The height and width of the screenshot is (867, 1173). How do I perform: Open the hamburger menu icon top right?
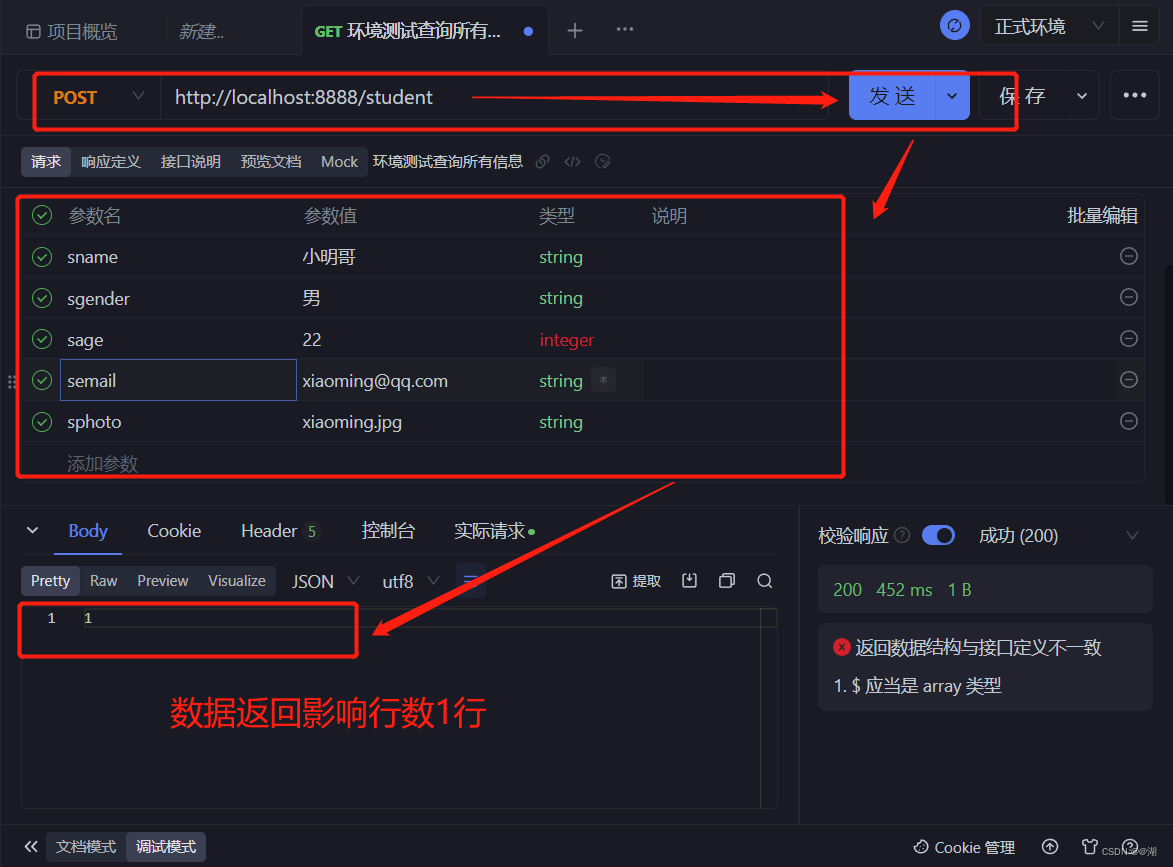(x=1140, y=27)
